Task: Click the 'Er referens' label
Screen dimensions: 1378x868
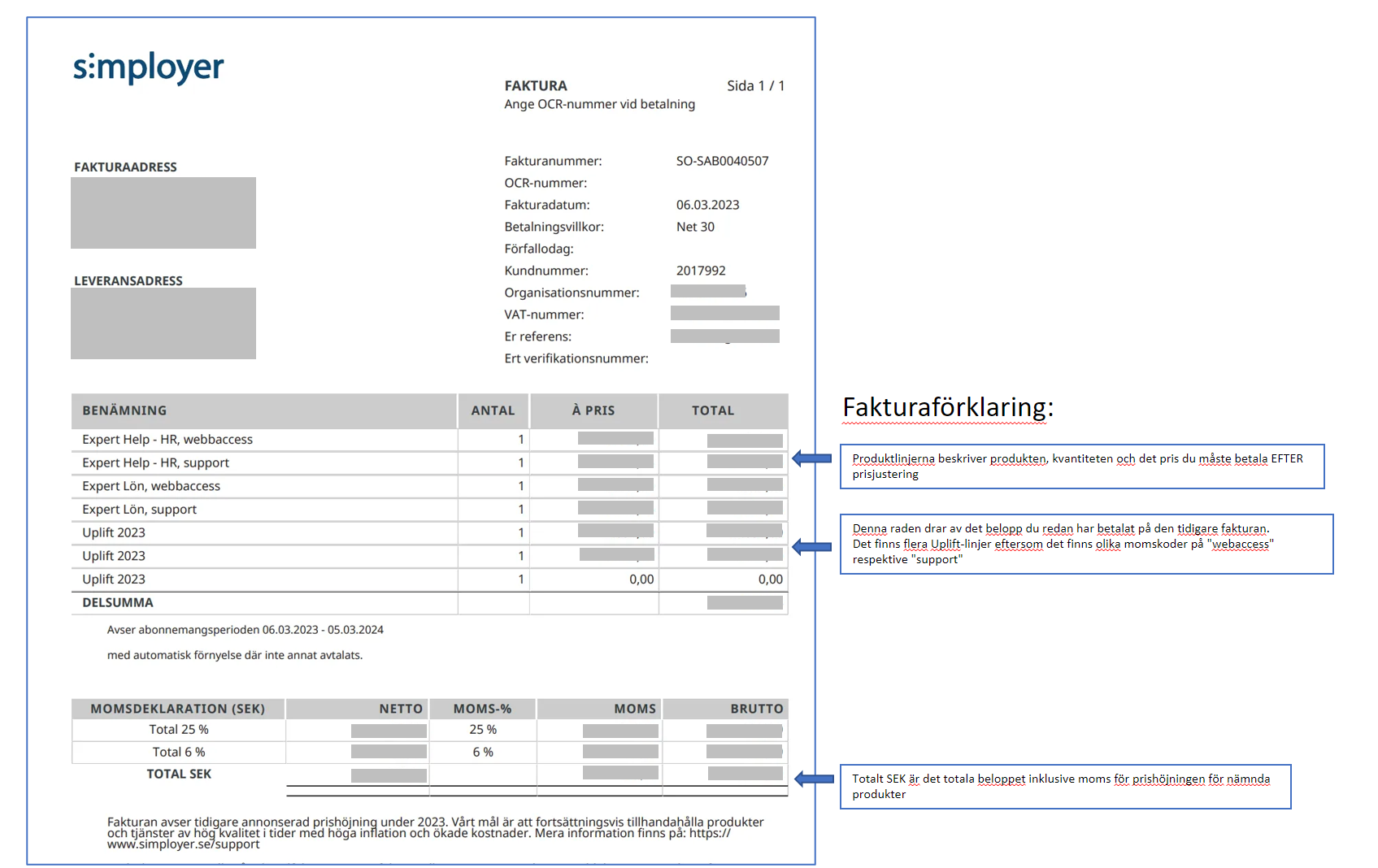Action: point(537,336)
